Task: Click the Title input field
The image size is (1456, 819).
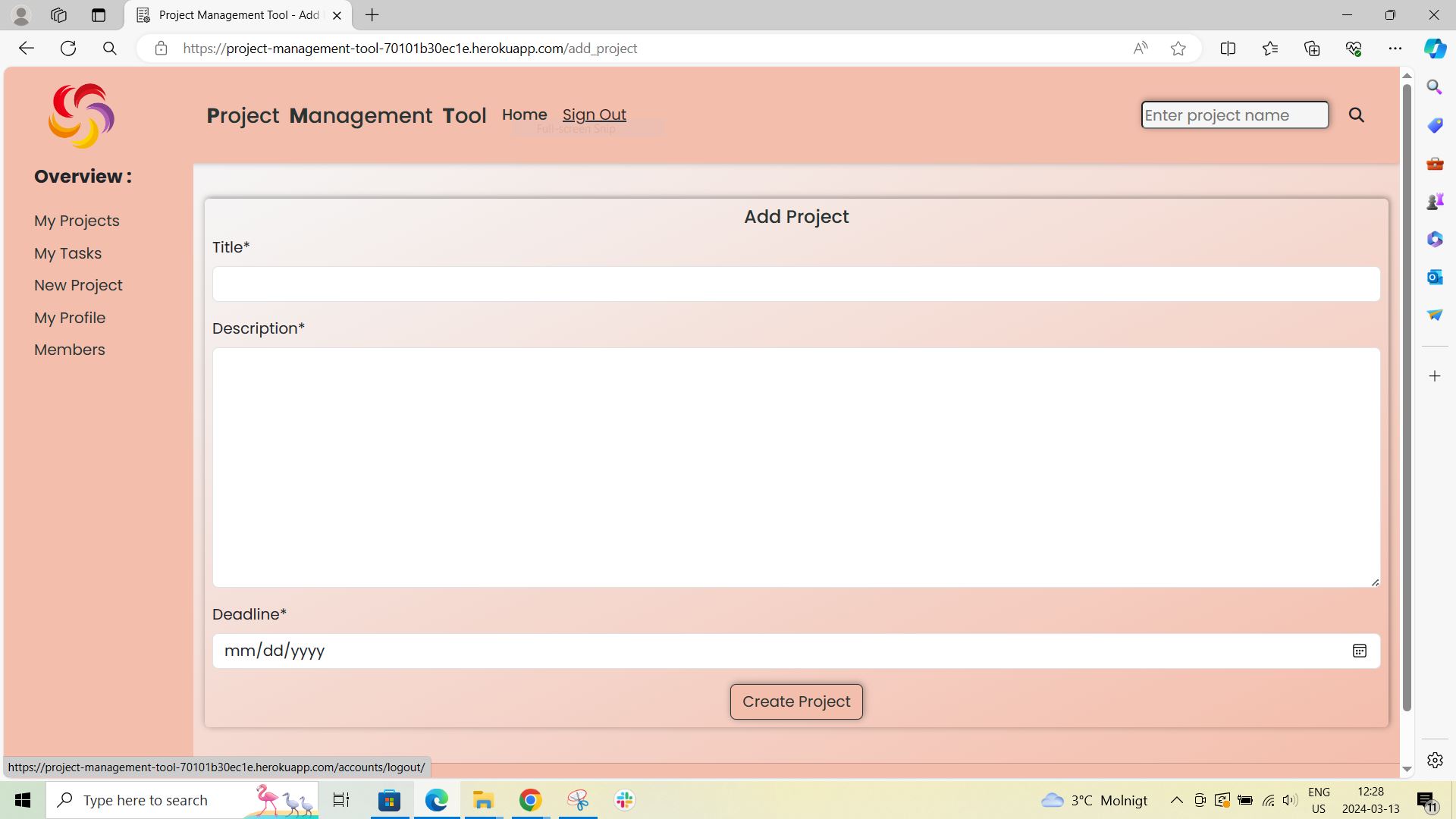Action: click(x=795, y=284)
